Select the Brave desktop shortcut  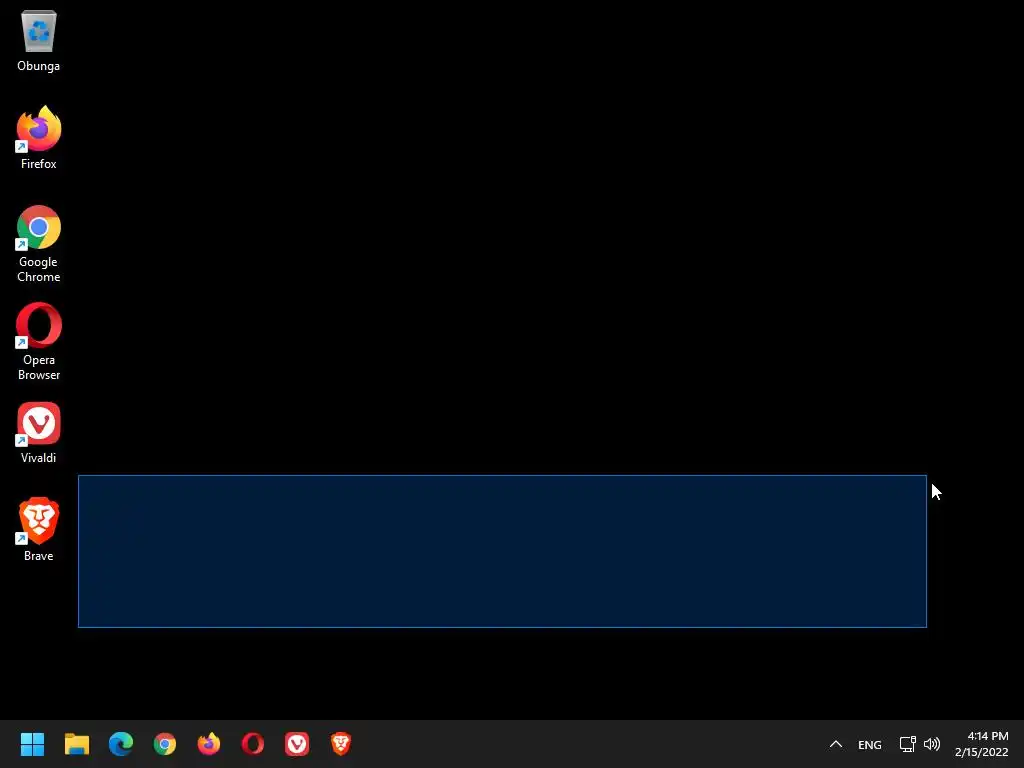tap(39, 530)
